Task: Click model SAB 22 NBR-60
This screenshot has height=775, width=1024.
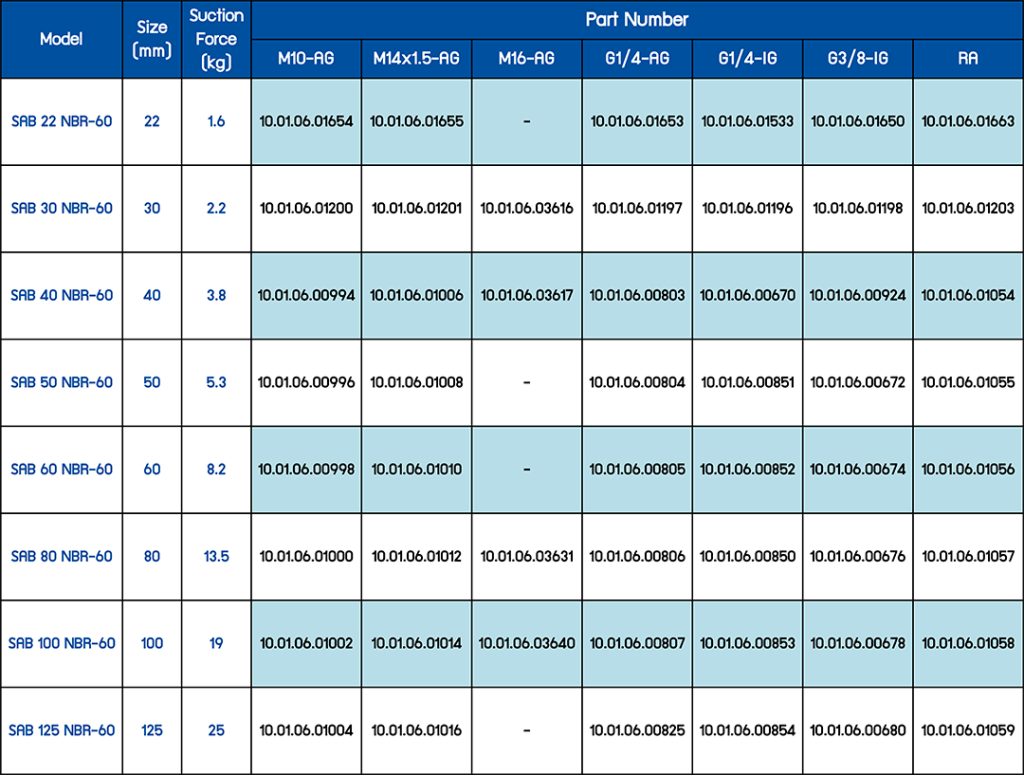Action: [x=61, y=121]
